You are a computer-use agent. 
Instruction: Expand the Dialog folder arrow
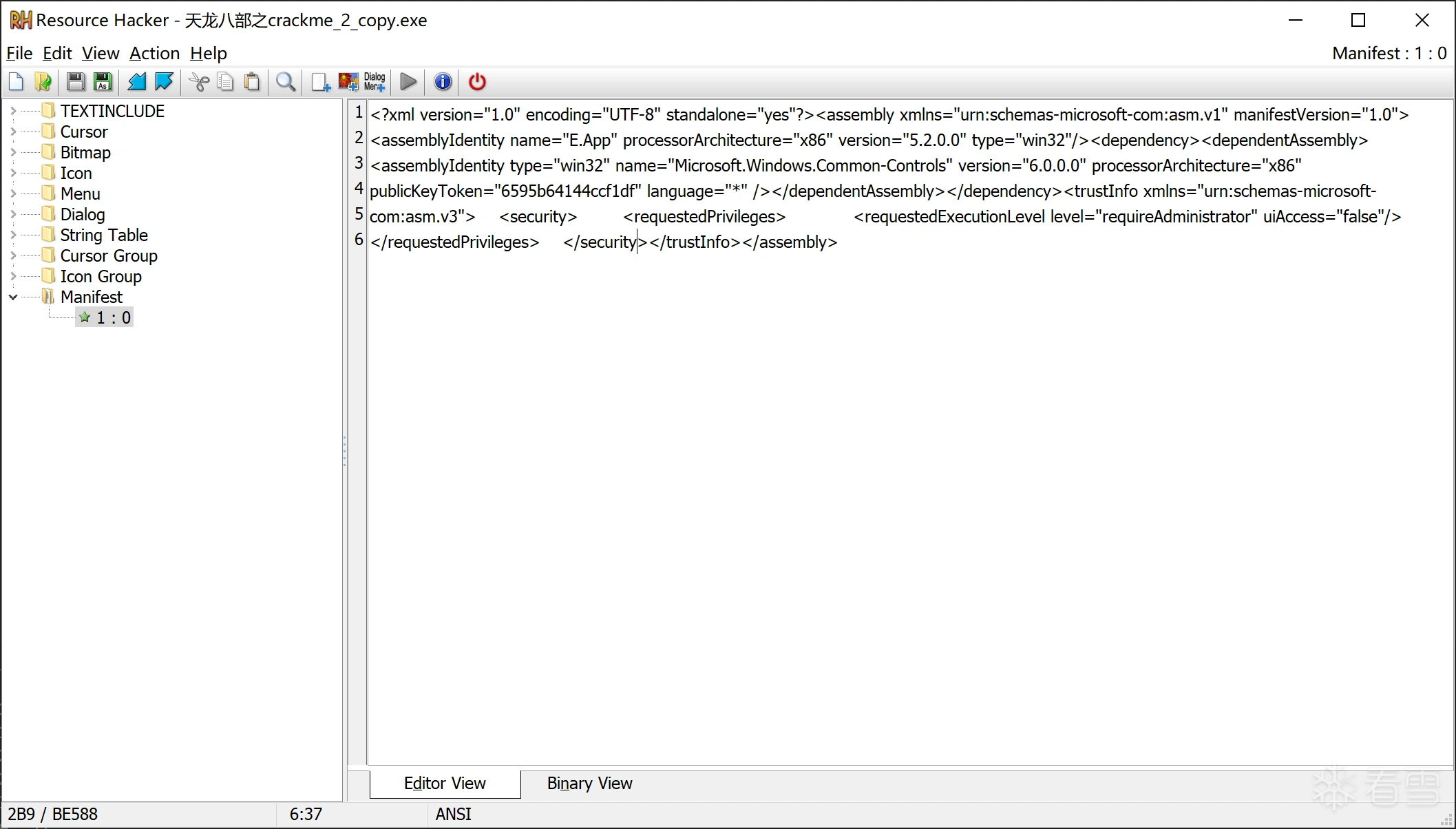[x=13, y=214]
